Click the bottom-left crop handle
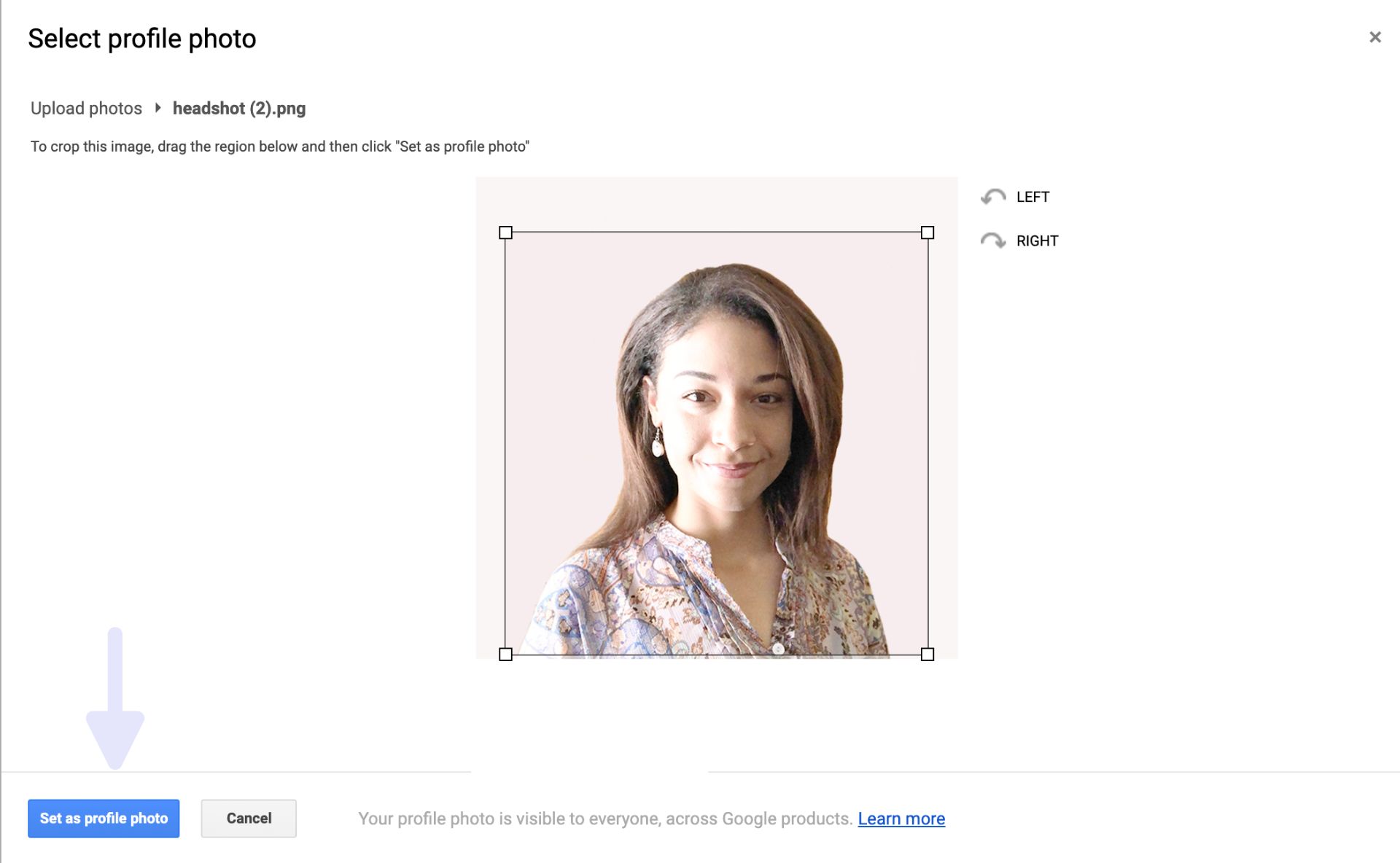1400x863 pixels. 505,655
